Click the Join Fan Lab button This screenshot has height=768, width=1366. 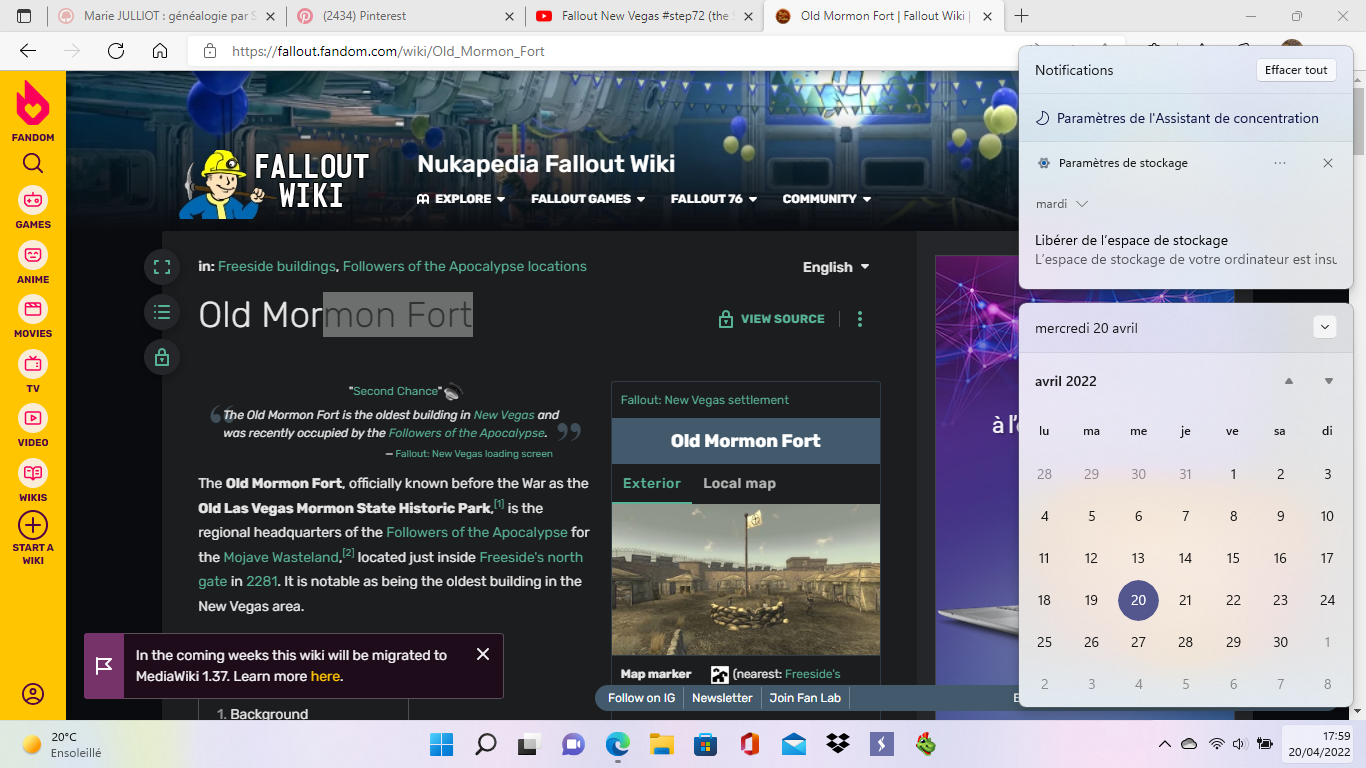click(x=805, y=698)
